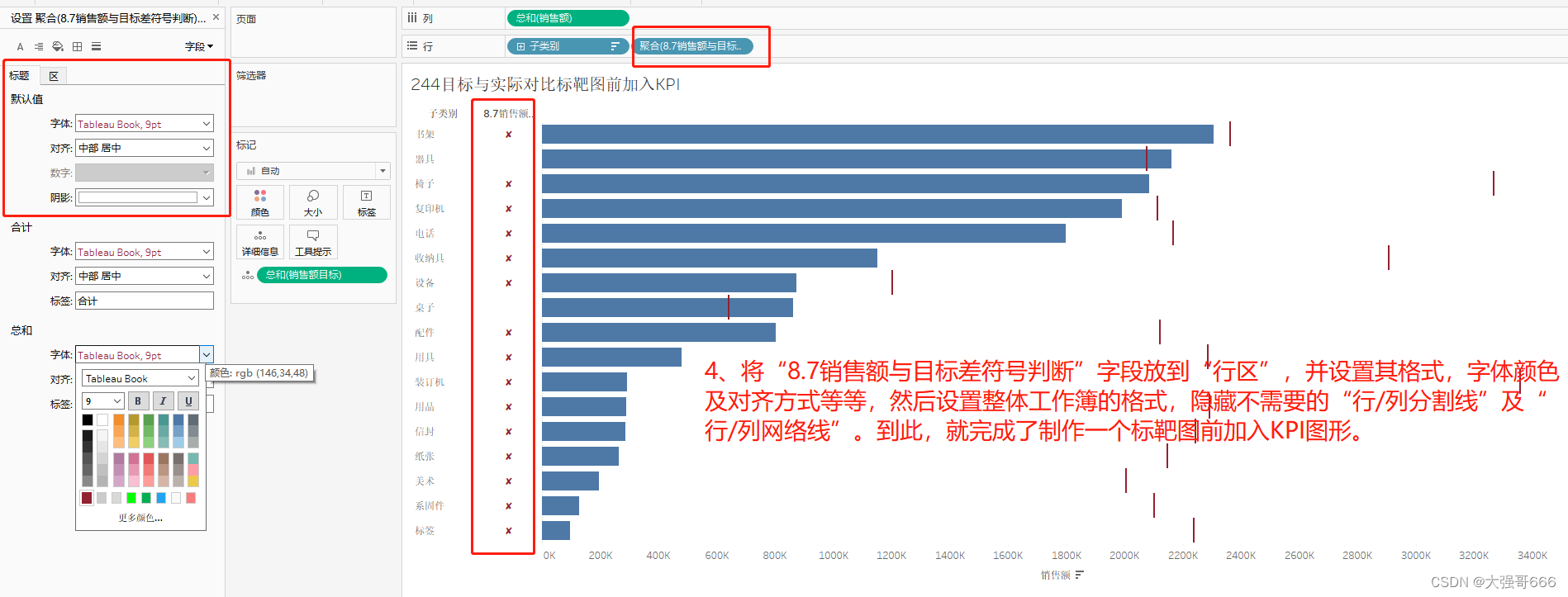1568x597 pixels.
Task: Open the shading paint bucket section
Action: click(x=58, y=47)
